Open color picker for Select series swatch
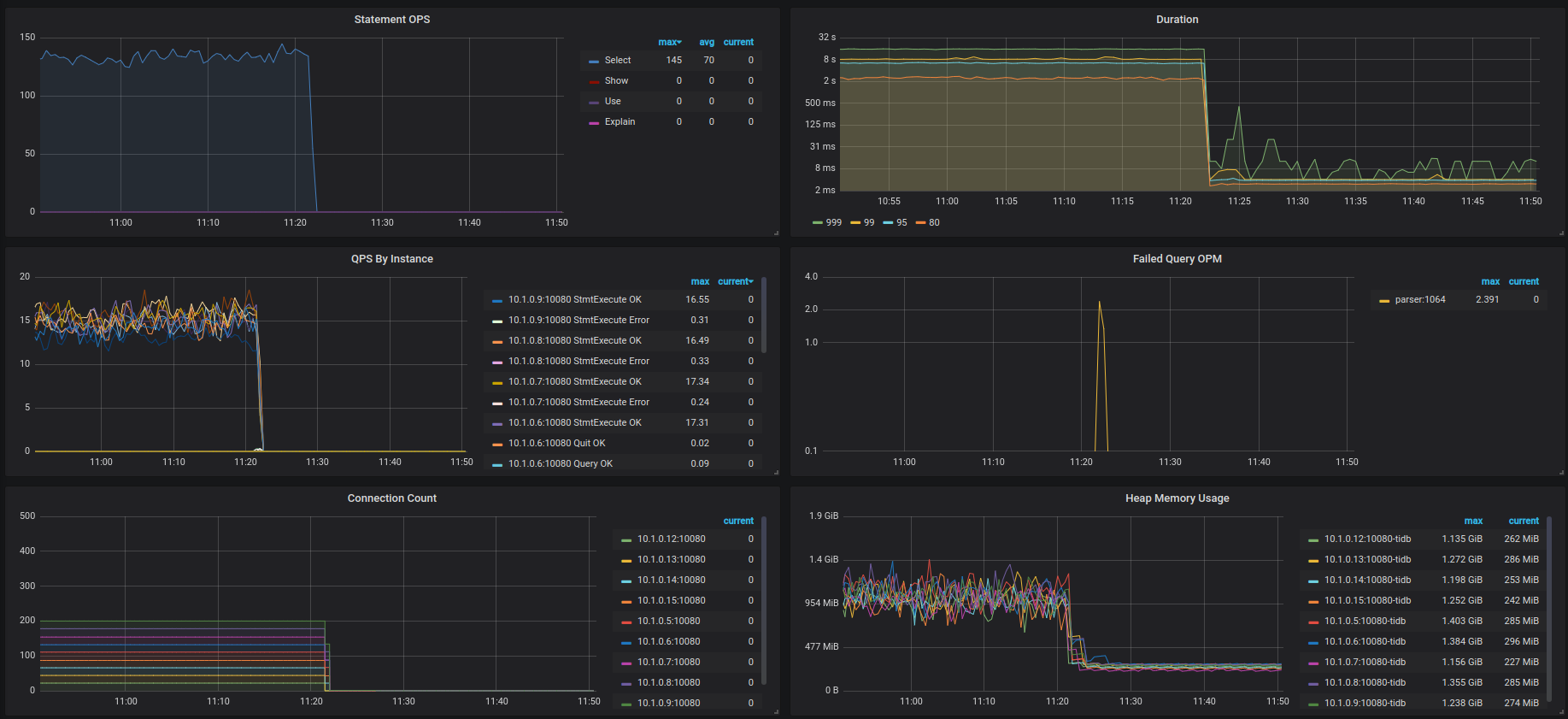 click(x=594, y=61)
